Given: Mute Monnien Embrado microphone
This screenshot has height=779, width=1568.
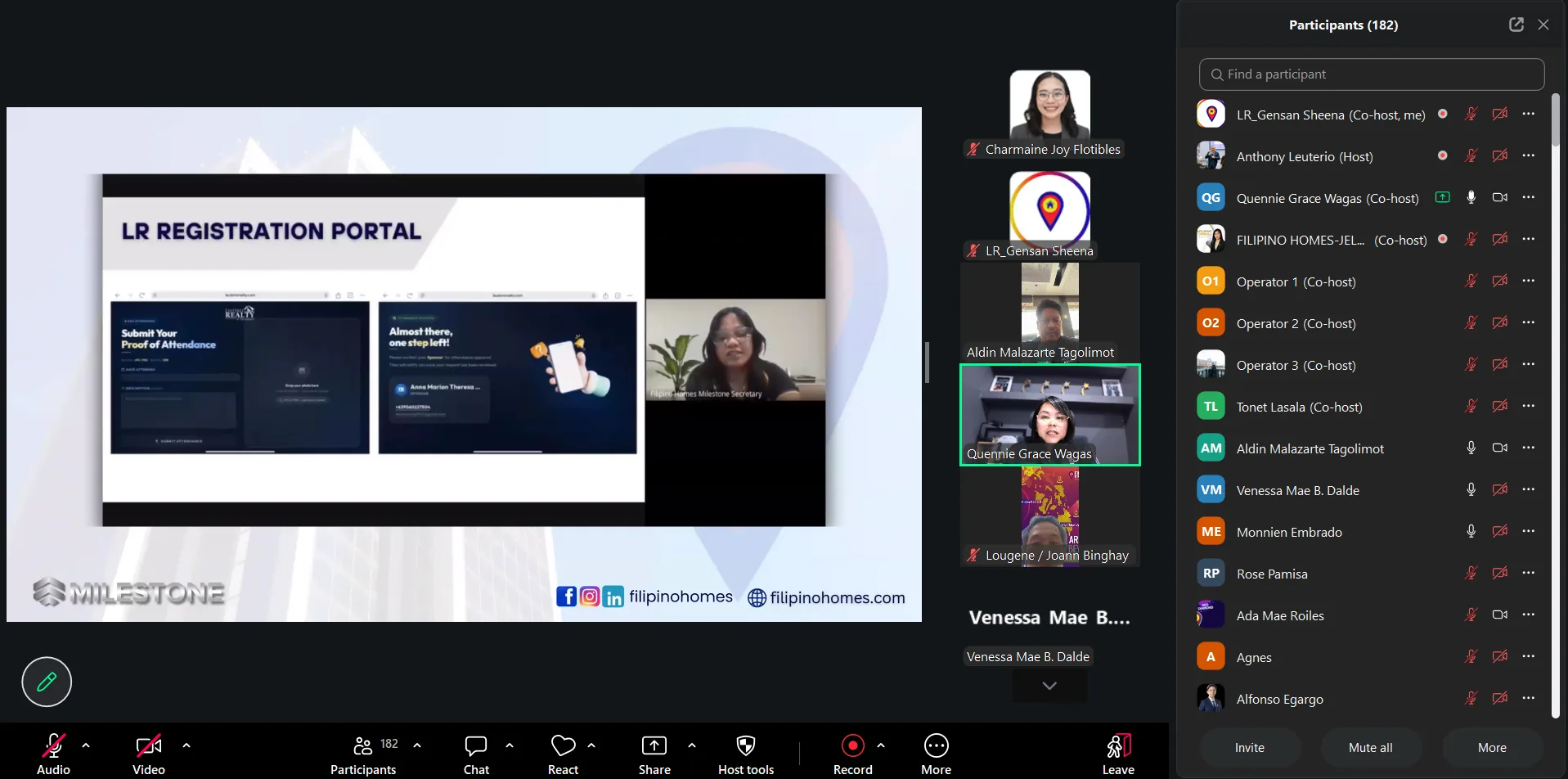Looking at the screenshot, I should [1471, 531].
